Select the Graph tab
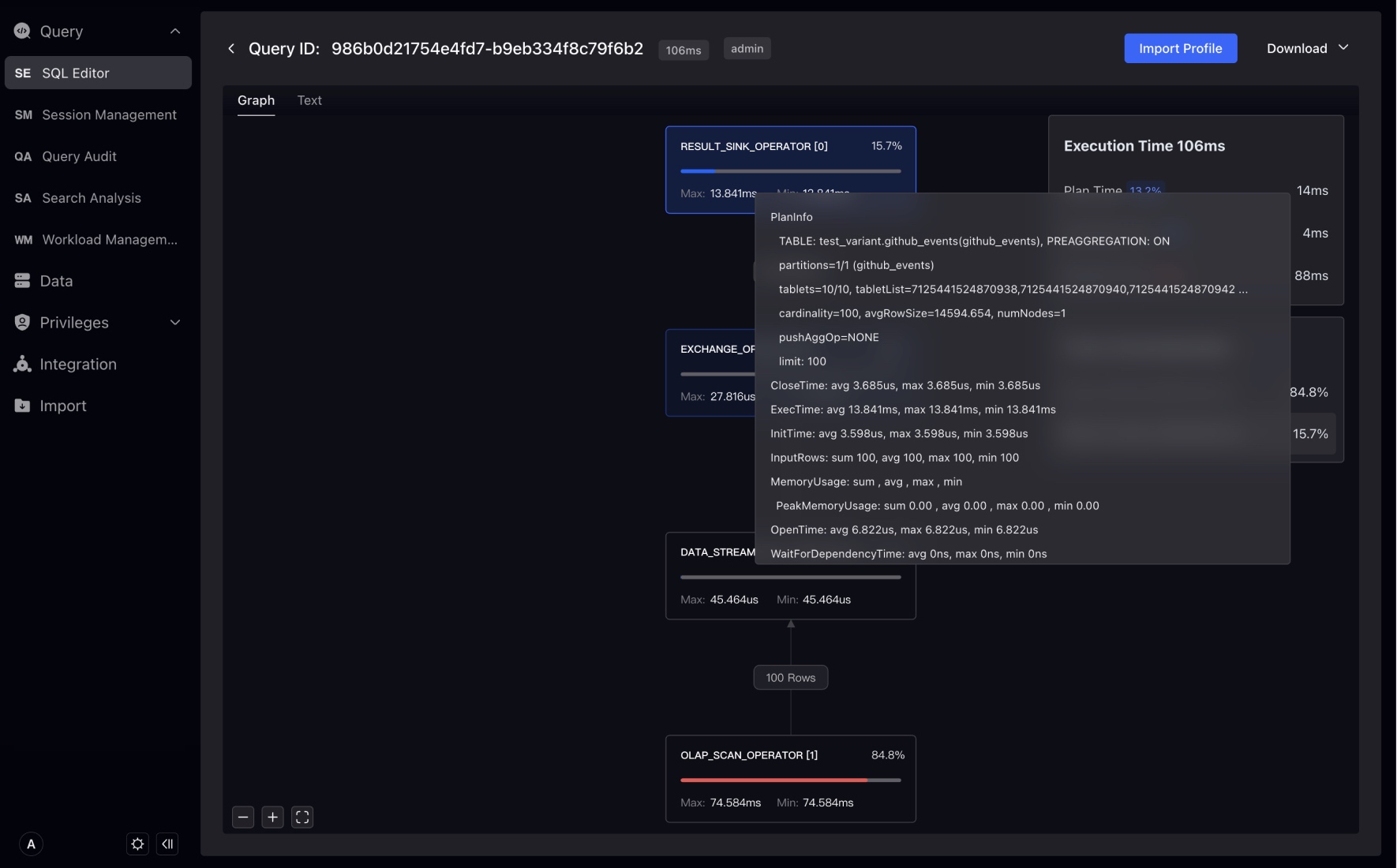This screenshot has width=1397, height=868. [256, 100]
